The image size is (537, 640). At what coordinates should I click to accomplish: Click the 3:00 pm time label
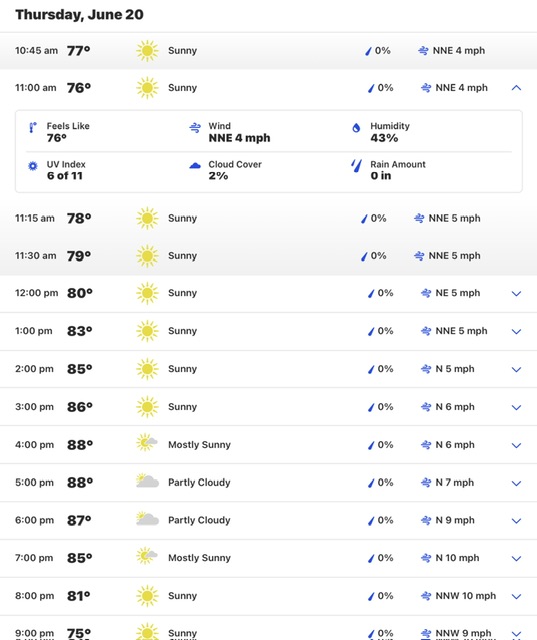(34, 407)
